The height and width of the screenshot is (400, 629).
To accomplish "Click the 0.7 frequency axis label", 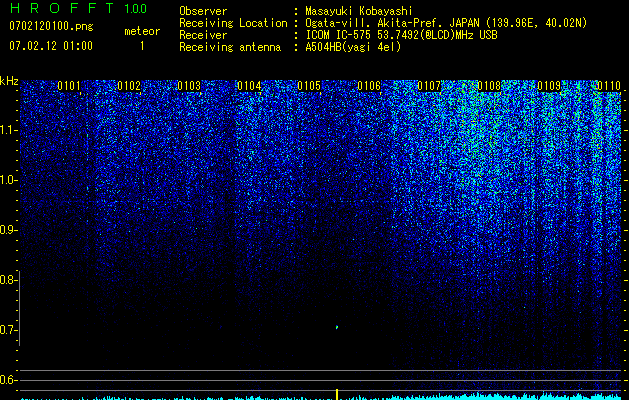I will [7, 330].
